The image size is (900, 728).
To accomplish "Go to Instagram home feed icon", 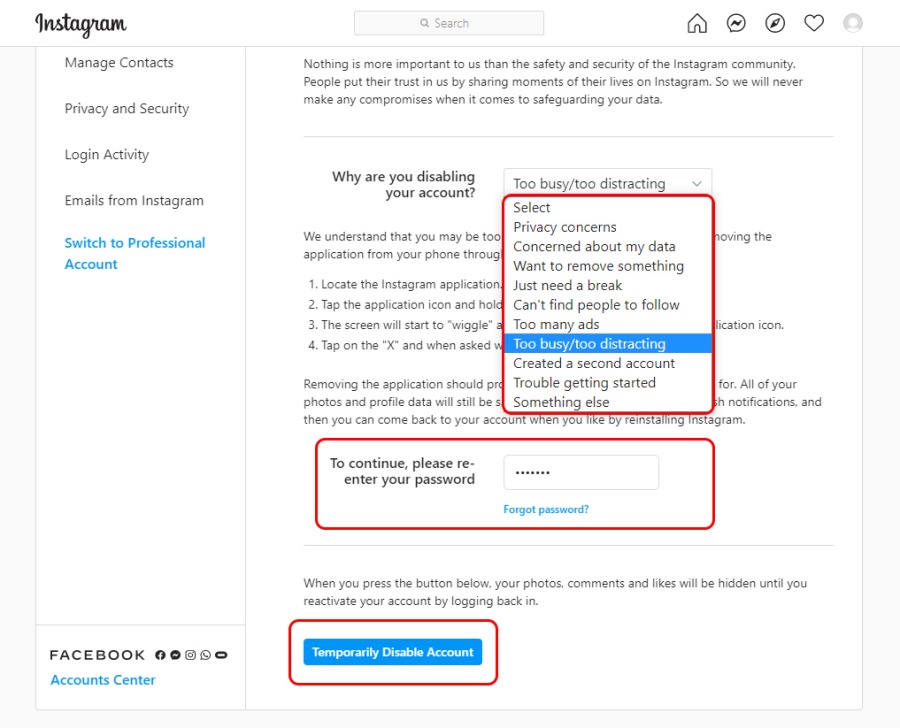I will (x=697, y=23).
